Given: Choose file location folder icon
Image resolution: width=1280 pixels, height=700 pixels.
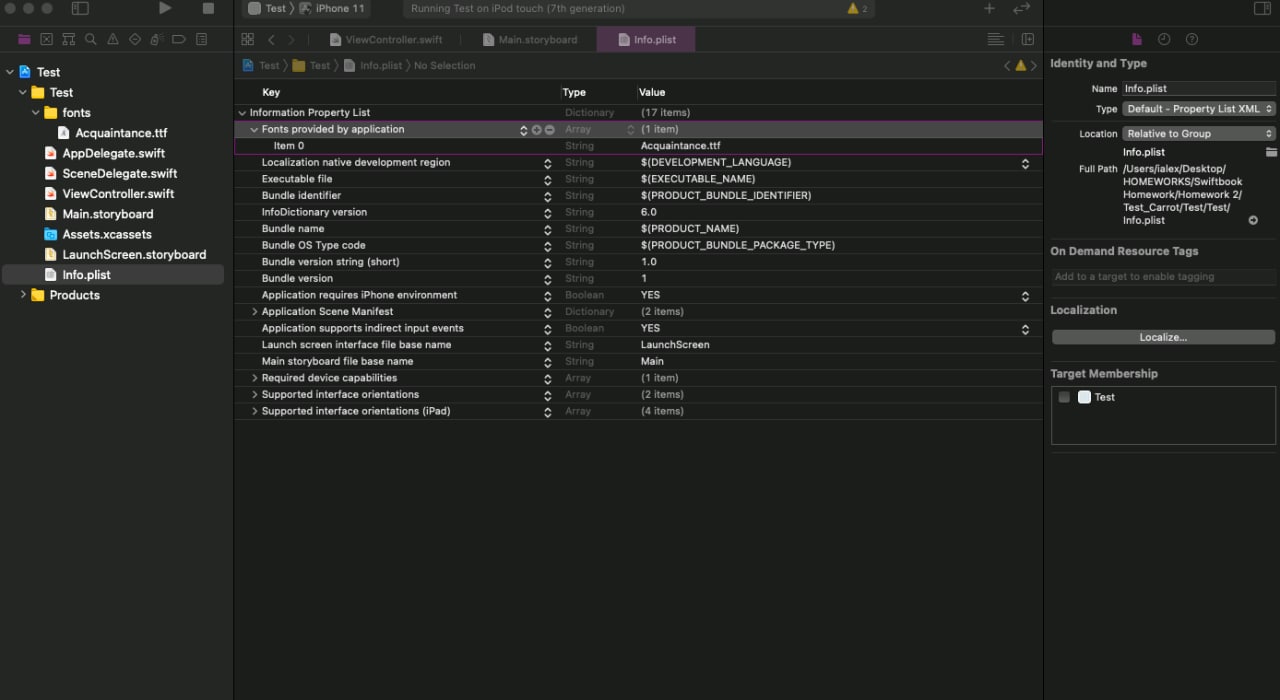Looking at the screenshot, I should click(x=1271, y=152).
